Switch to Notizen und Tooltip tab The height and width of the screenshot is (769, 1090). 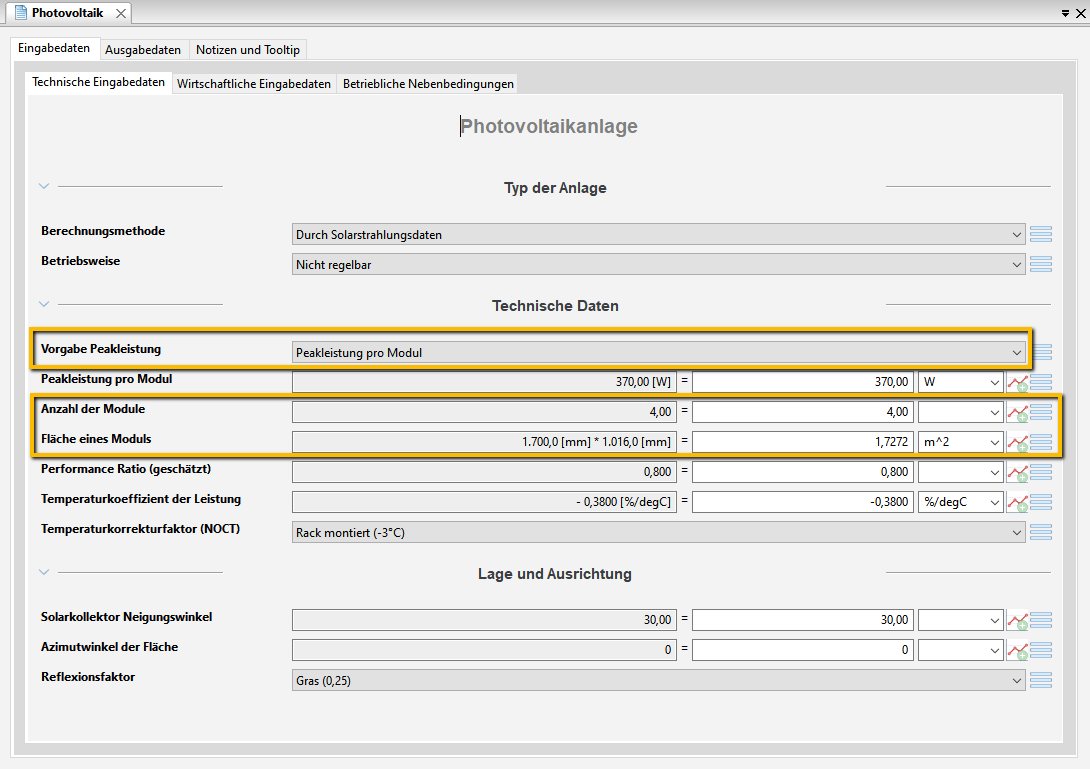click(247, 49)
